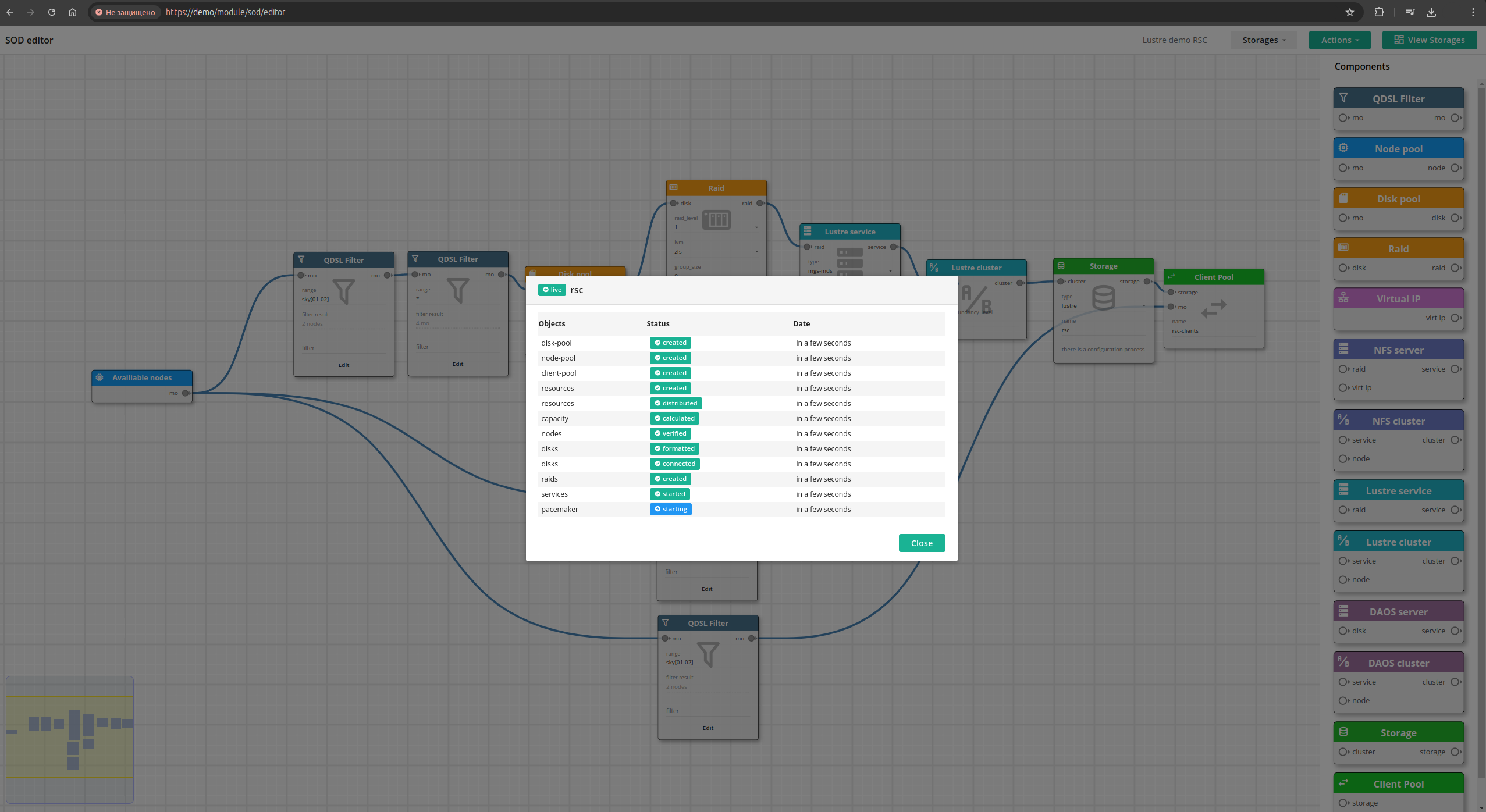The height and width of the screenshot is (812, 1486).
Task: Click the capacity calculated status badge
Action: [x=674, y=418]
